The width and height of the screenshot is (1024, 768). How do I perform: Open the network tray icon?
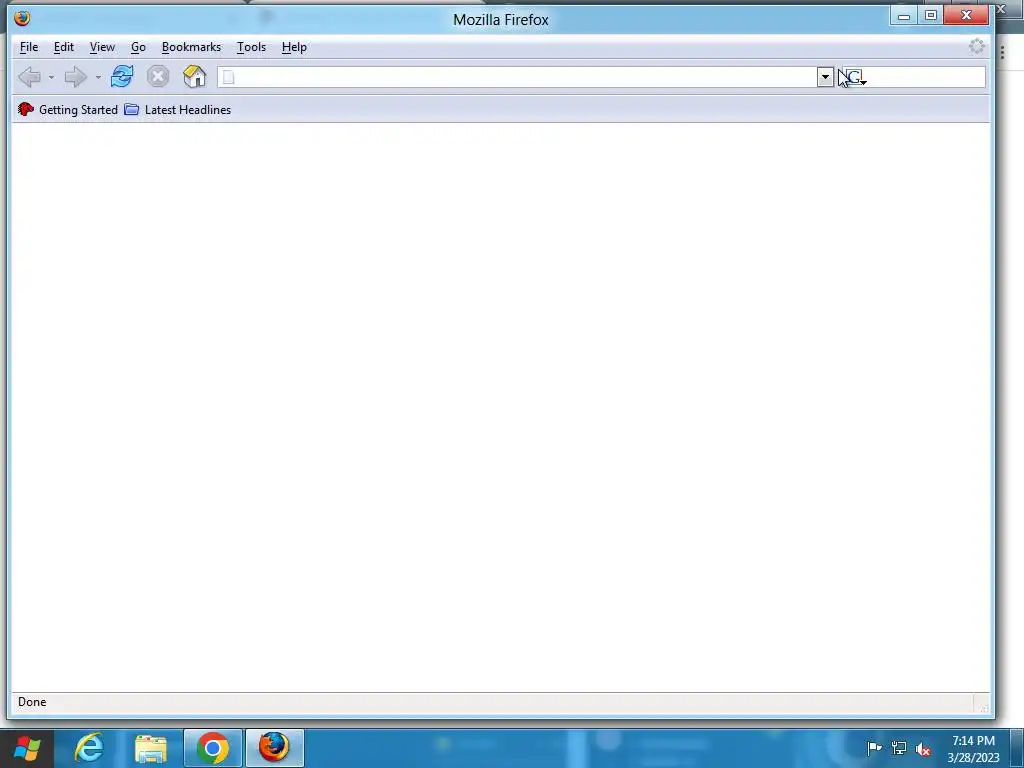tap(899, 748)
